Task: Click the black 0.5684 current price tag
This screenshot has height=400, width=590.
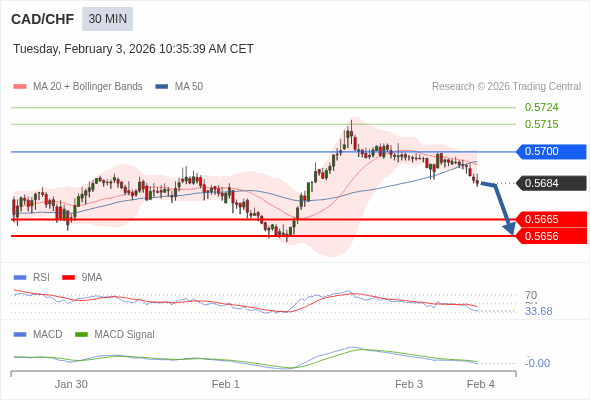Action: pyautogui.click(x=551, y=183)
